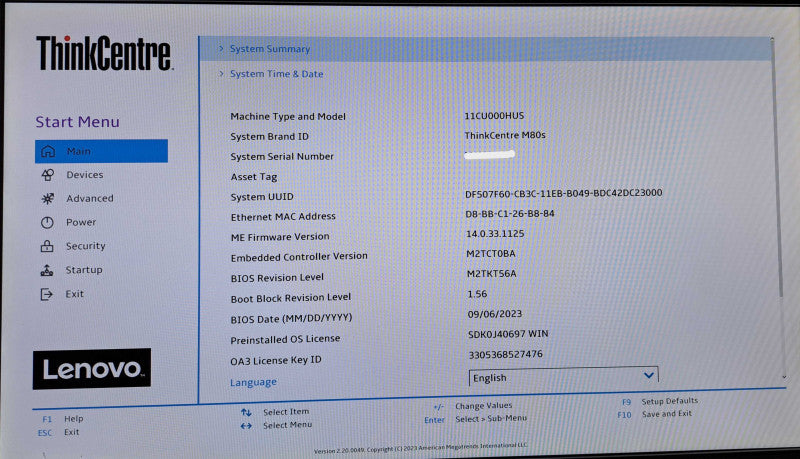The image size is (800, 459).
Task: Click the Lenovo logo
Action: pyautogui.click(x=92, y=369)
